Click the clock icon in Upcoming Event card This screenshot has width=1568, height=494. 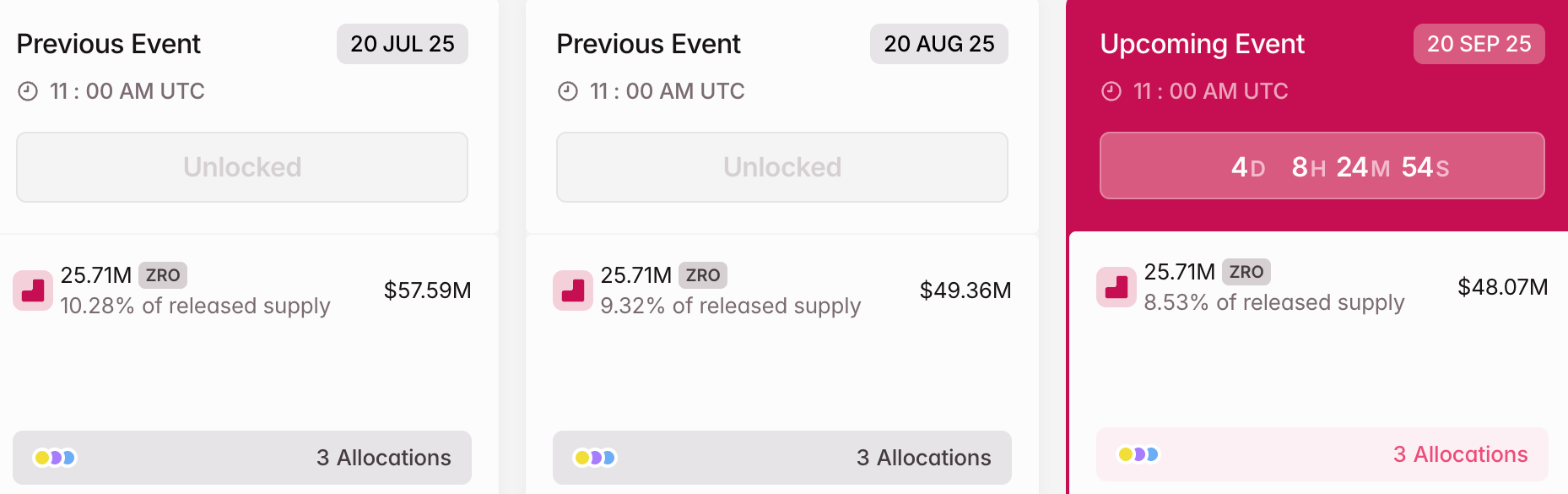click(x=1111, y=91)
